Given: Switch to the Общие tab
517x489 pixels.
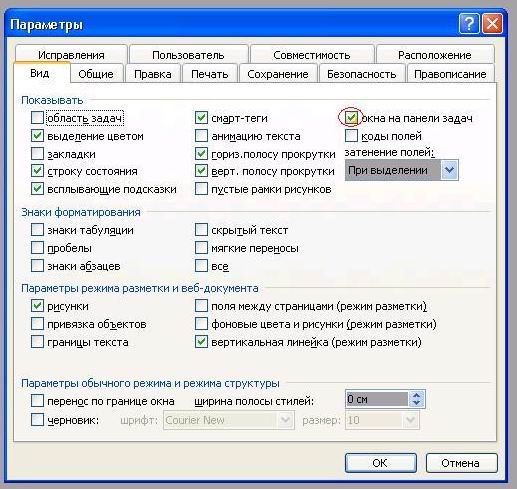Looking at the screenshot, I should pyautogui.click(x=96, y=74).
